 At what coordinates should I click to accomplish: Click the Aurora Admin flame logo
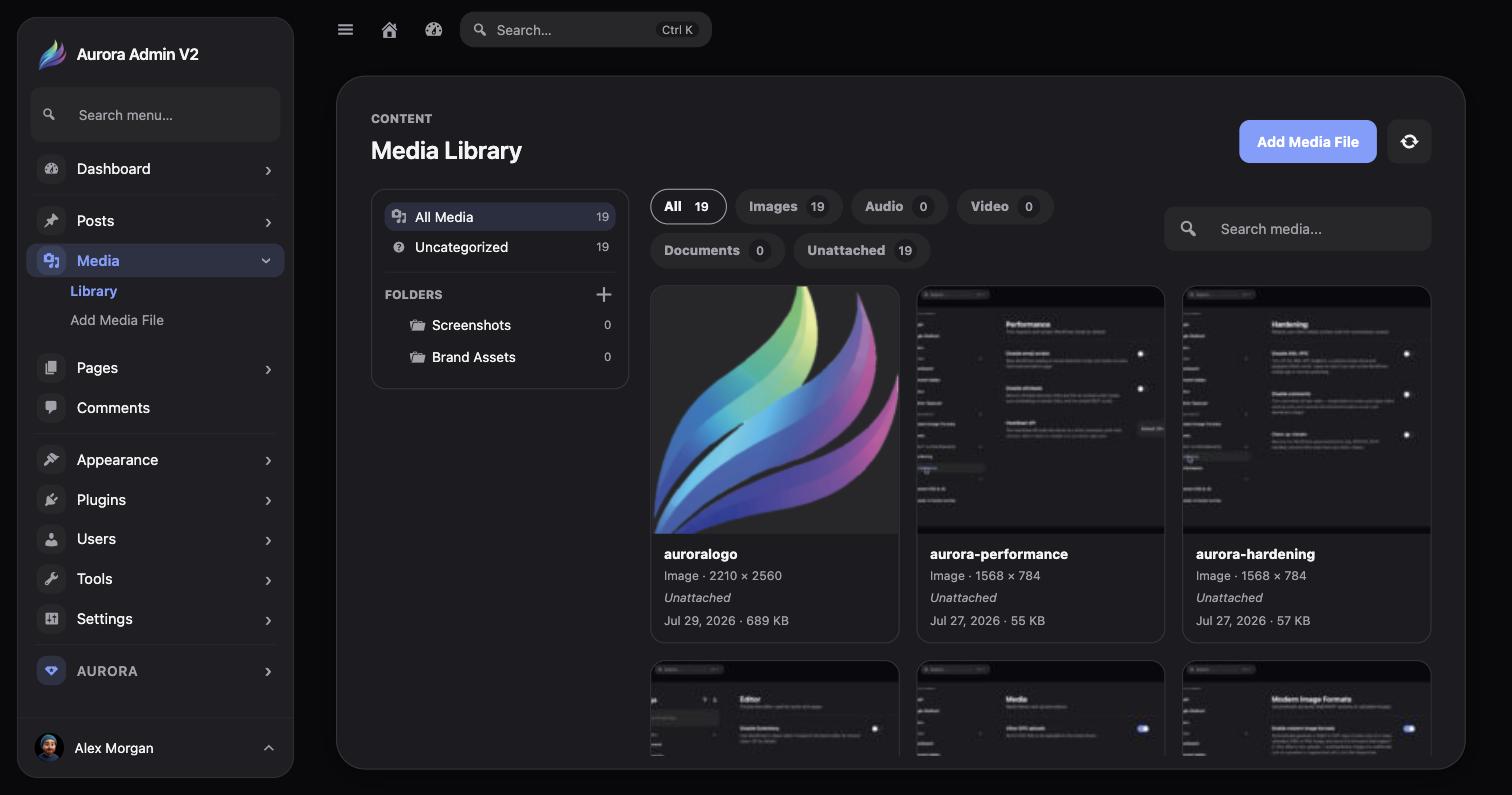(52, 55)
